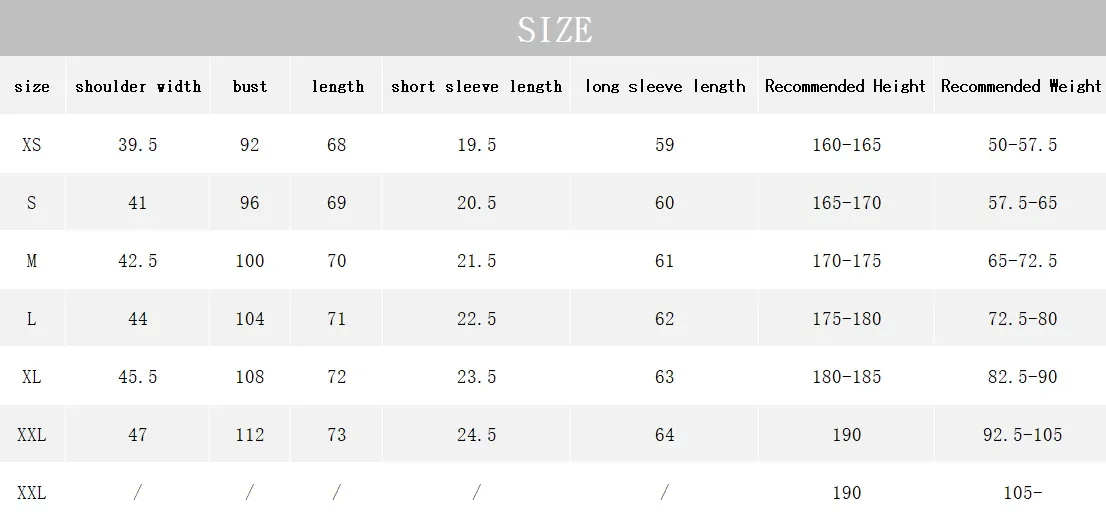Click the "Recommended Height" column header
Viewport: 1106px width, 512px height.
pyautogui.click(x=845, y=86)
